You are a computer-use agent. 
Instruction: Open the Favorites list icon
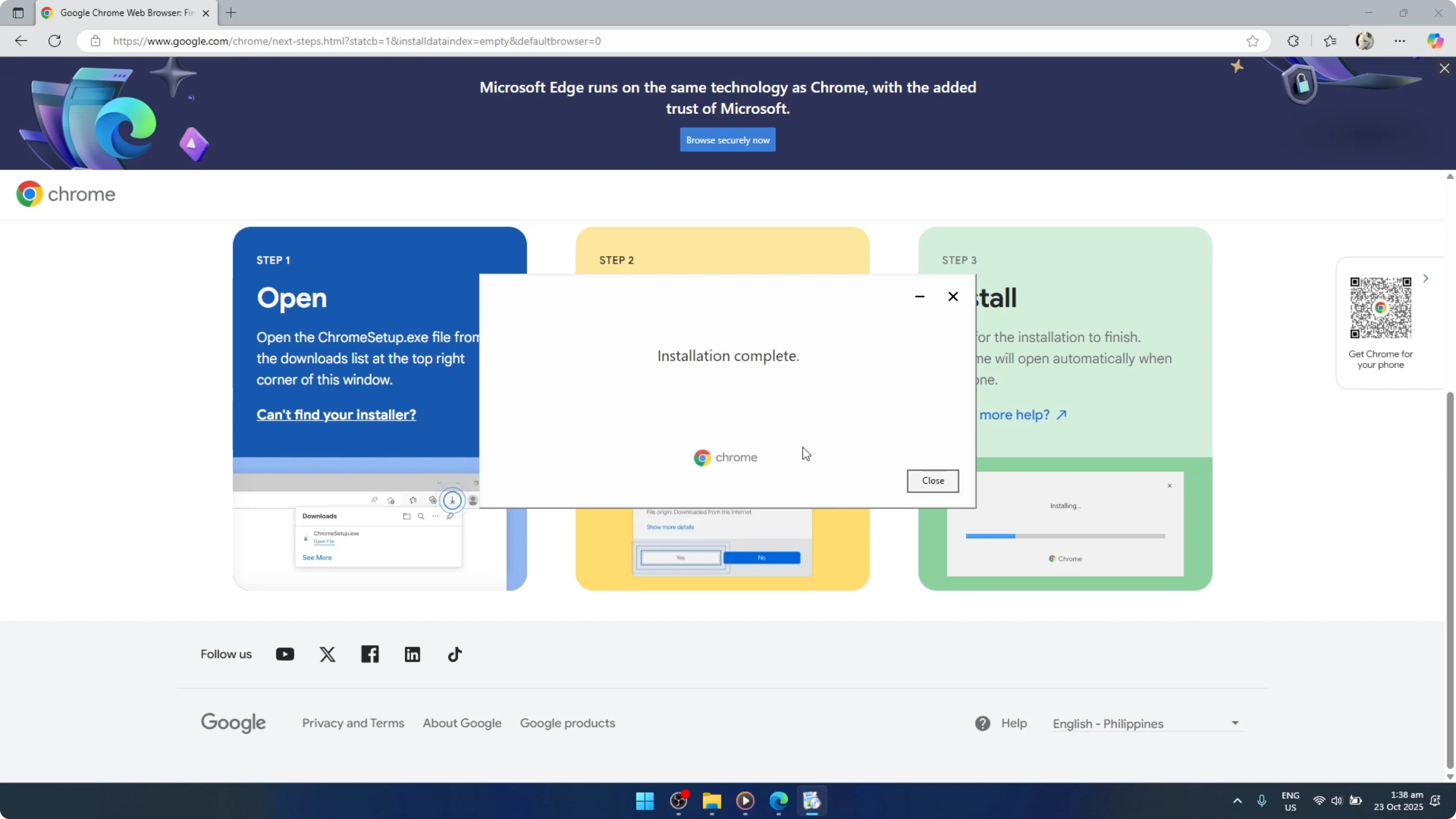[1330, 41]
